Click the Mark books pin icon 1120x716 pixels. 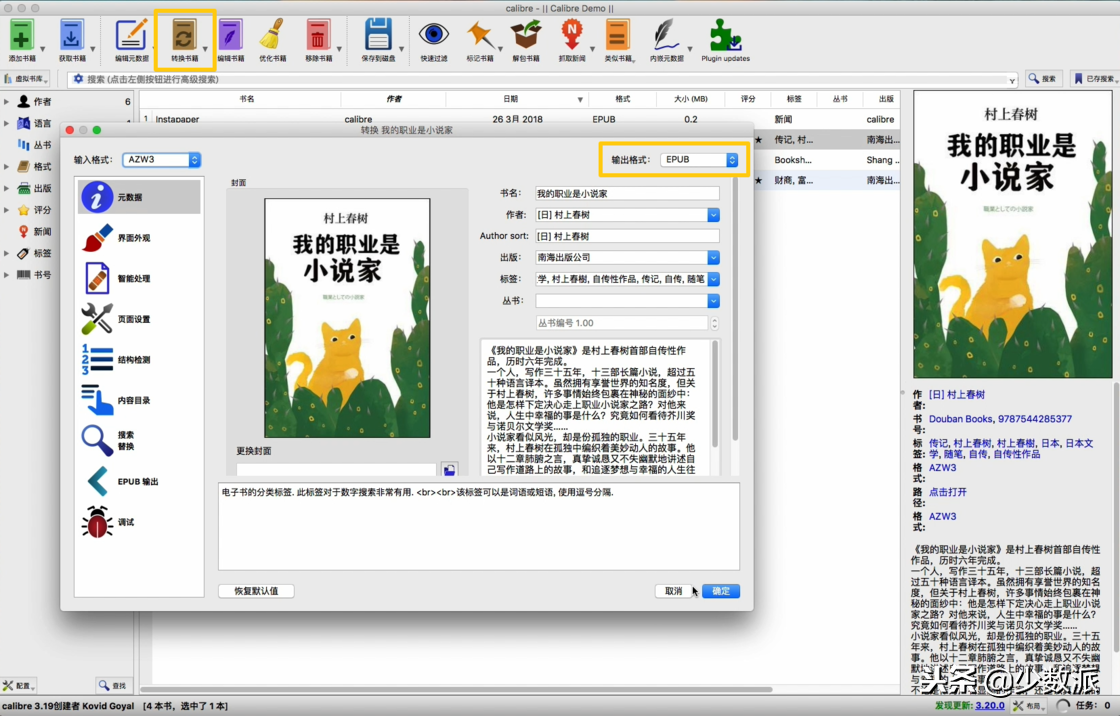point(479,36)
